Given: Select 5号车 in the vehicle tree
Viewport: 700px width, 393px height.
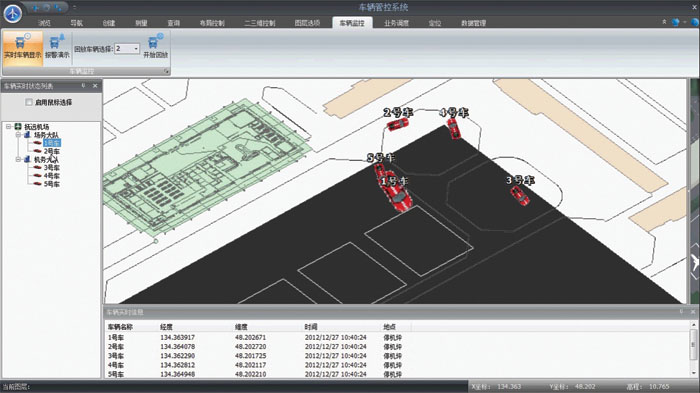Looking at the screenshot, I should coord(51,184).
